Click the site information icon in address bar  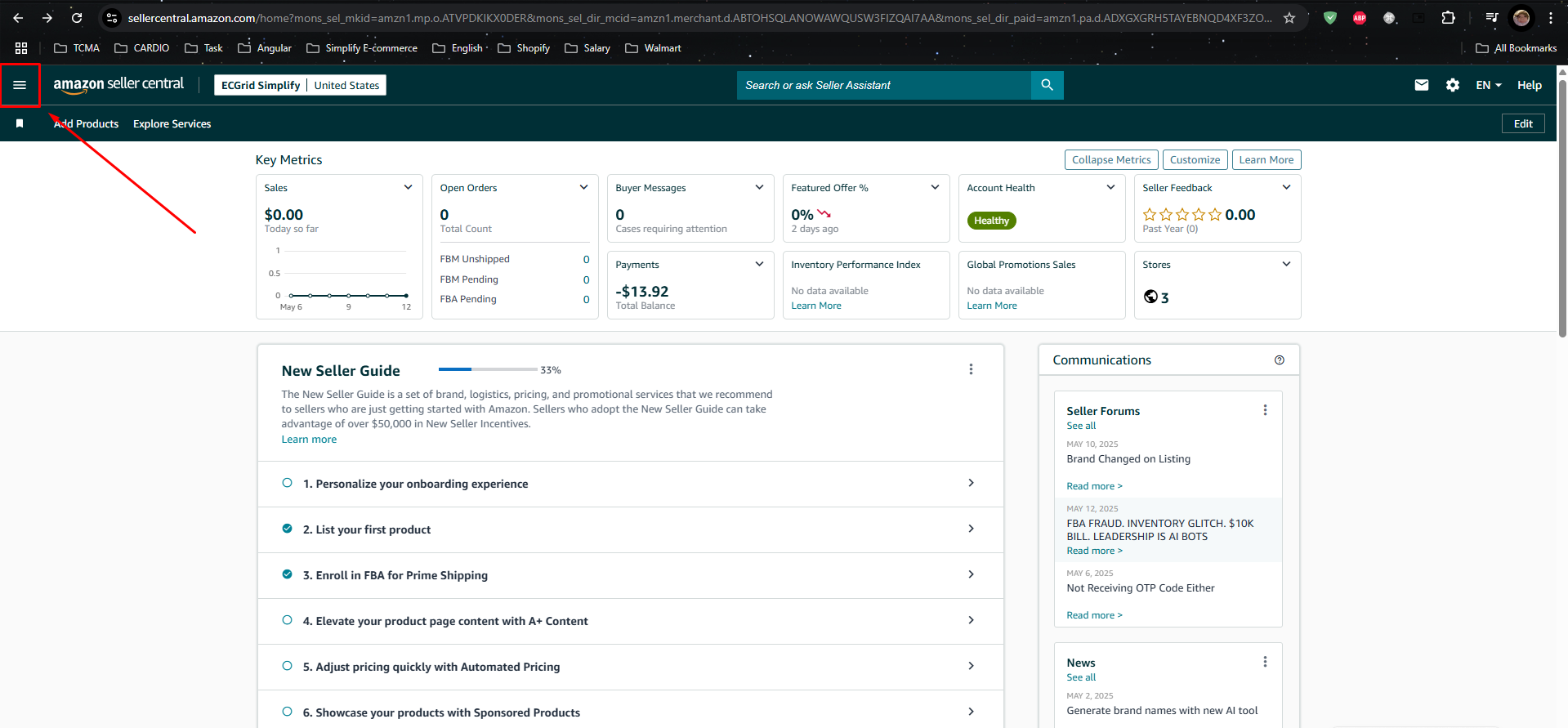pos(112,18)
